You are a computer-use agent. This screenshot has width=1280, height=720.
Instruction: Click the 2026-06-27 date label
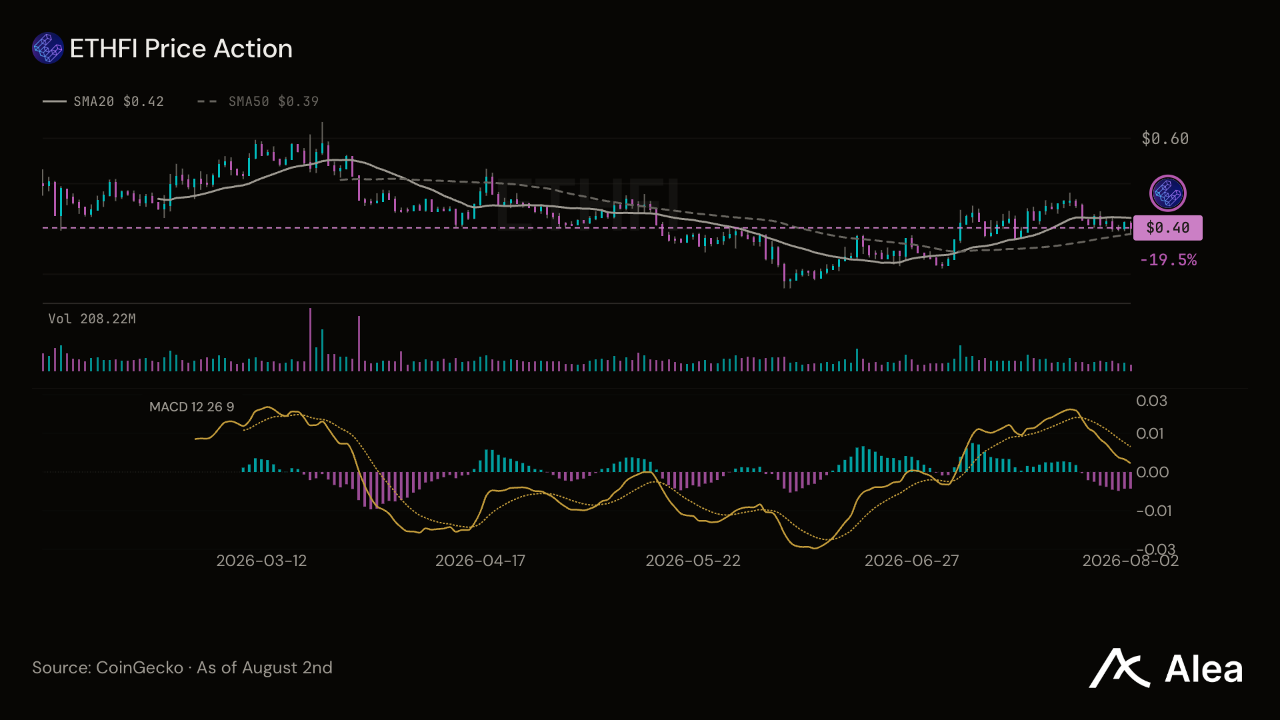tap(912, 561)
